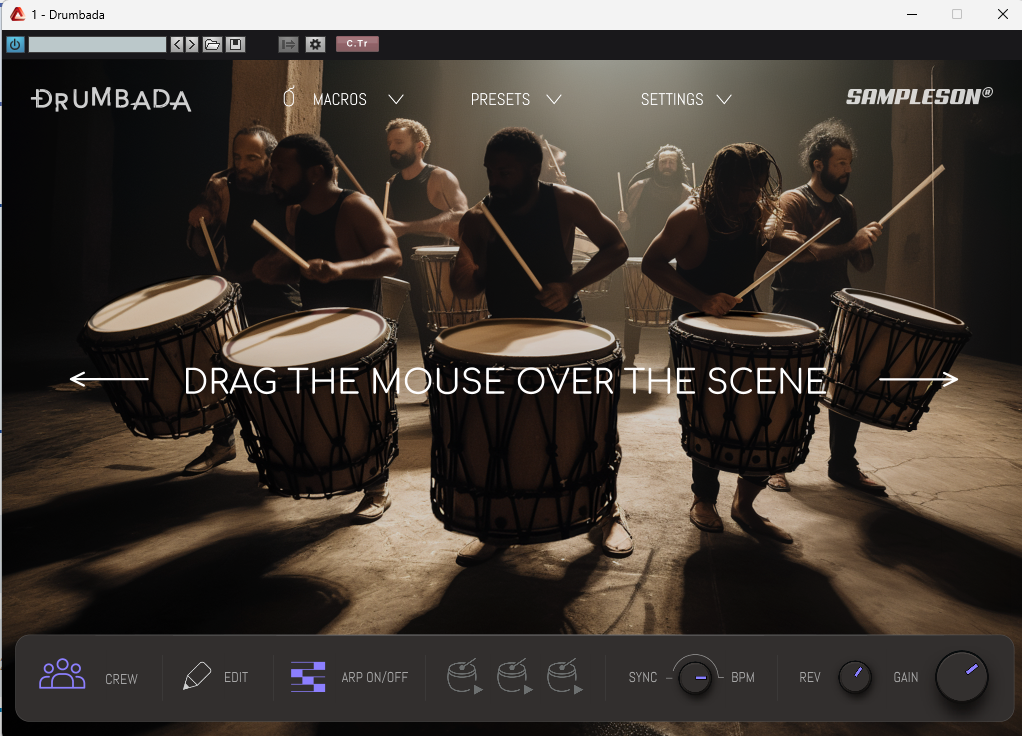
Task: Play the rightmost drum pattern icon
Action: click(x=565, y=676)
